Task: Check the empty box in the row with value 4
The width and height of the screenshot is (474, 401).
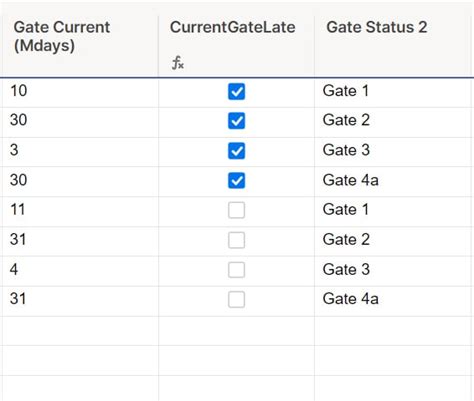Action: click(236, 270)
